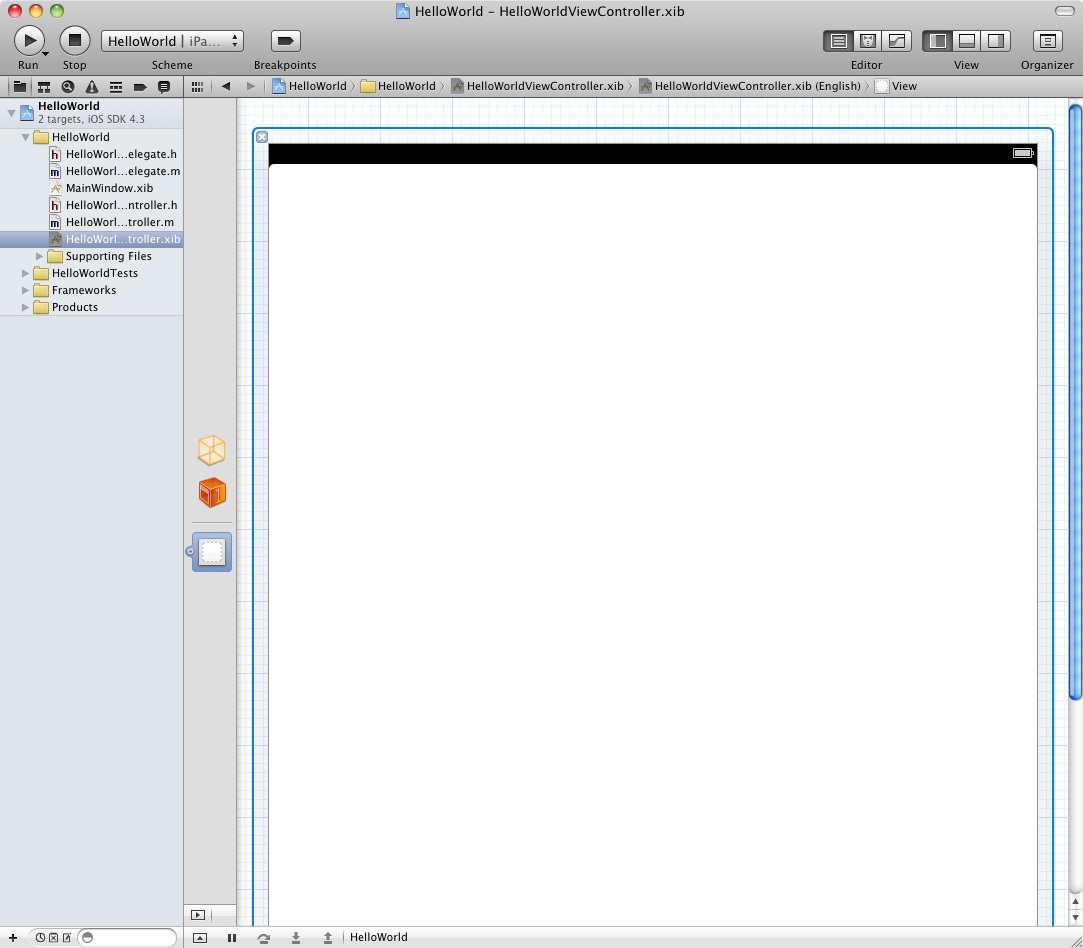Viewport: 1083px width, 948px height.
Task: Select the View object in dock
Action: [211, 552]
